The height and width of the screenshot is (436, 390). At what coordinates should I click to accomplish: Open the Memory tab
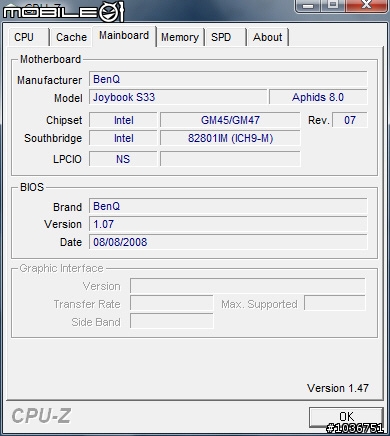click(180, 37)
